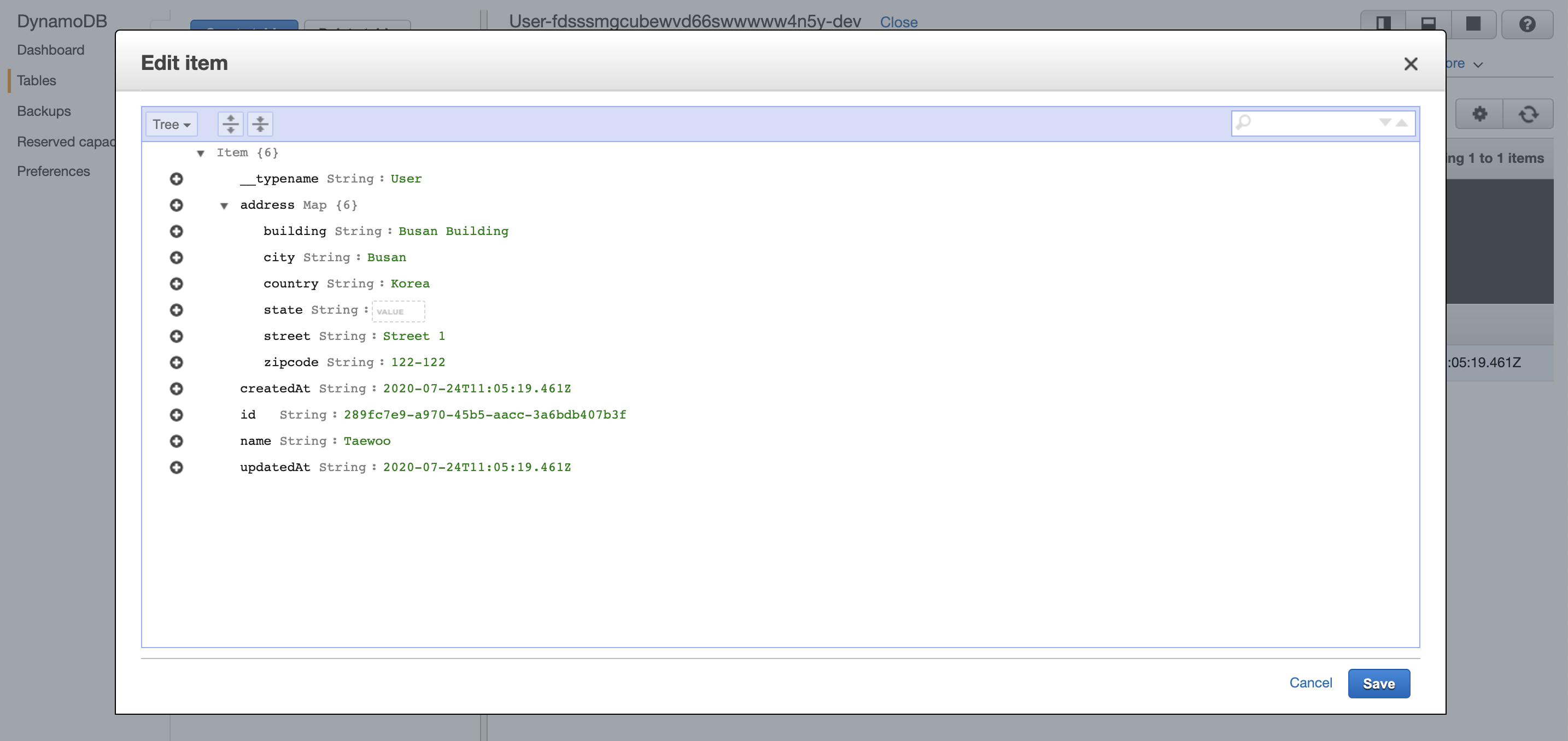Image resolution: width=1568 pixels, height=741 pixels.
Task: Close the table view link
Action: pyautogui.click(x=898, y=22)
